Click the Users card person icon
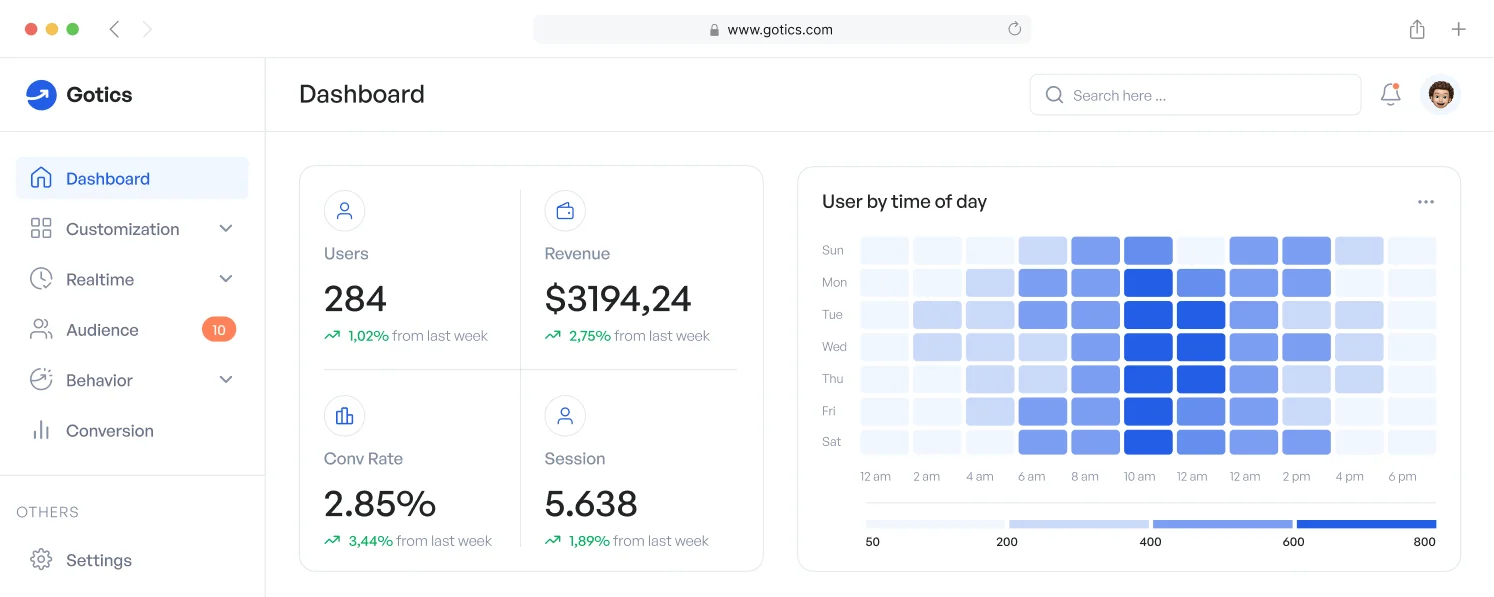The width and height of the screenshot is (1494, 597). pos(344,211)
